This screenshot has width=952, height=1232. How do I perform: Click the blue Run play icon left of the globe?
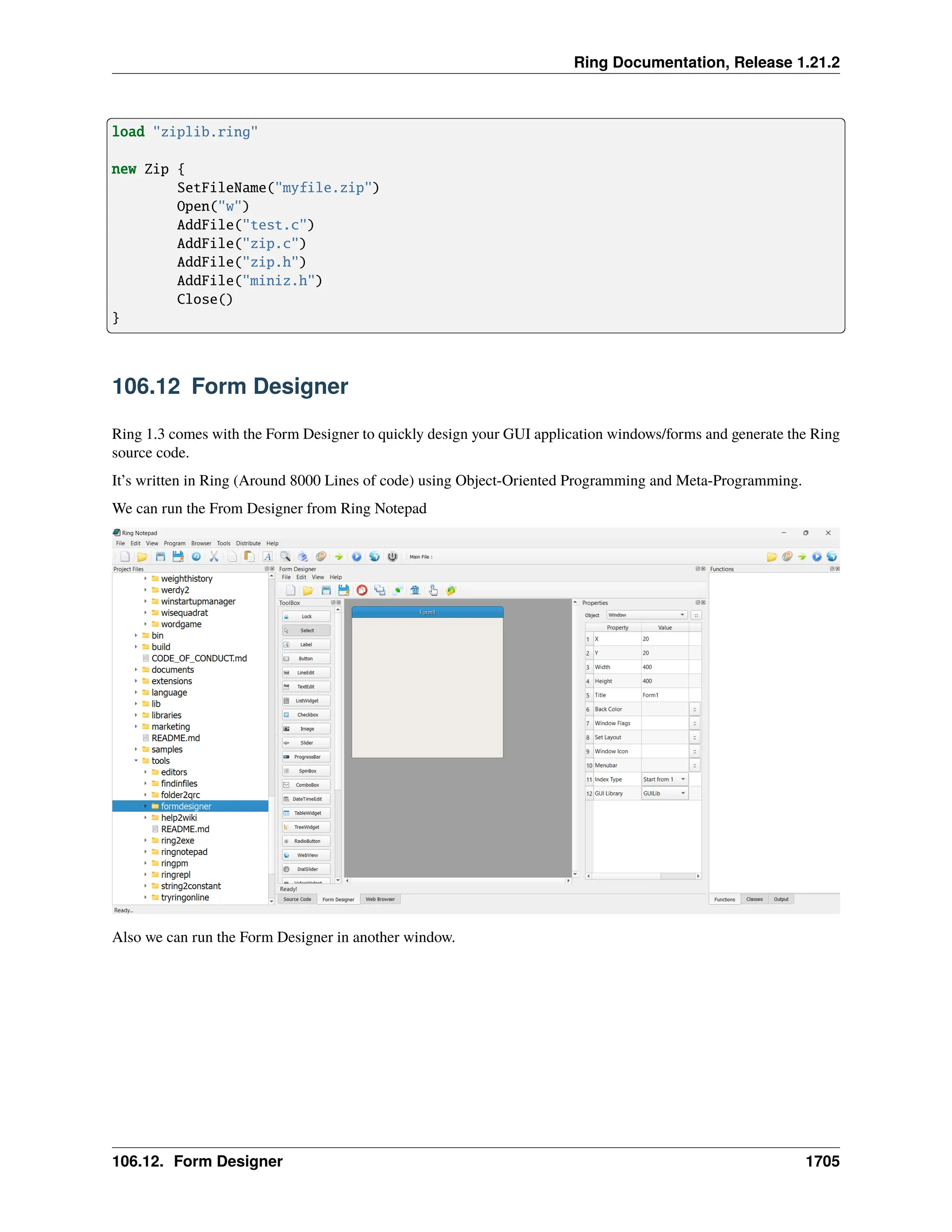click(357, 557)
